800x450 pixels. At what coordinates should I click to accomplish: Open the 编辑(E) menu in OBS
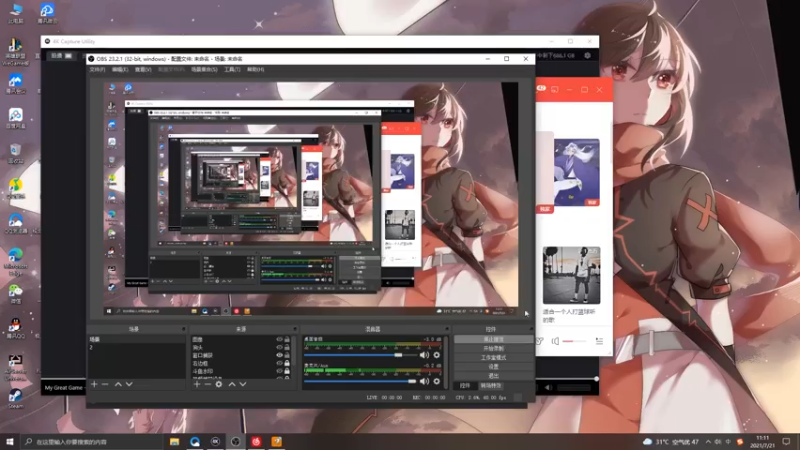click(x=120, y=69)
